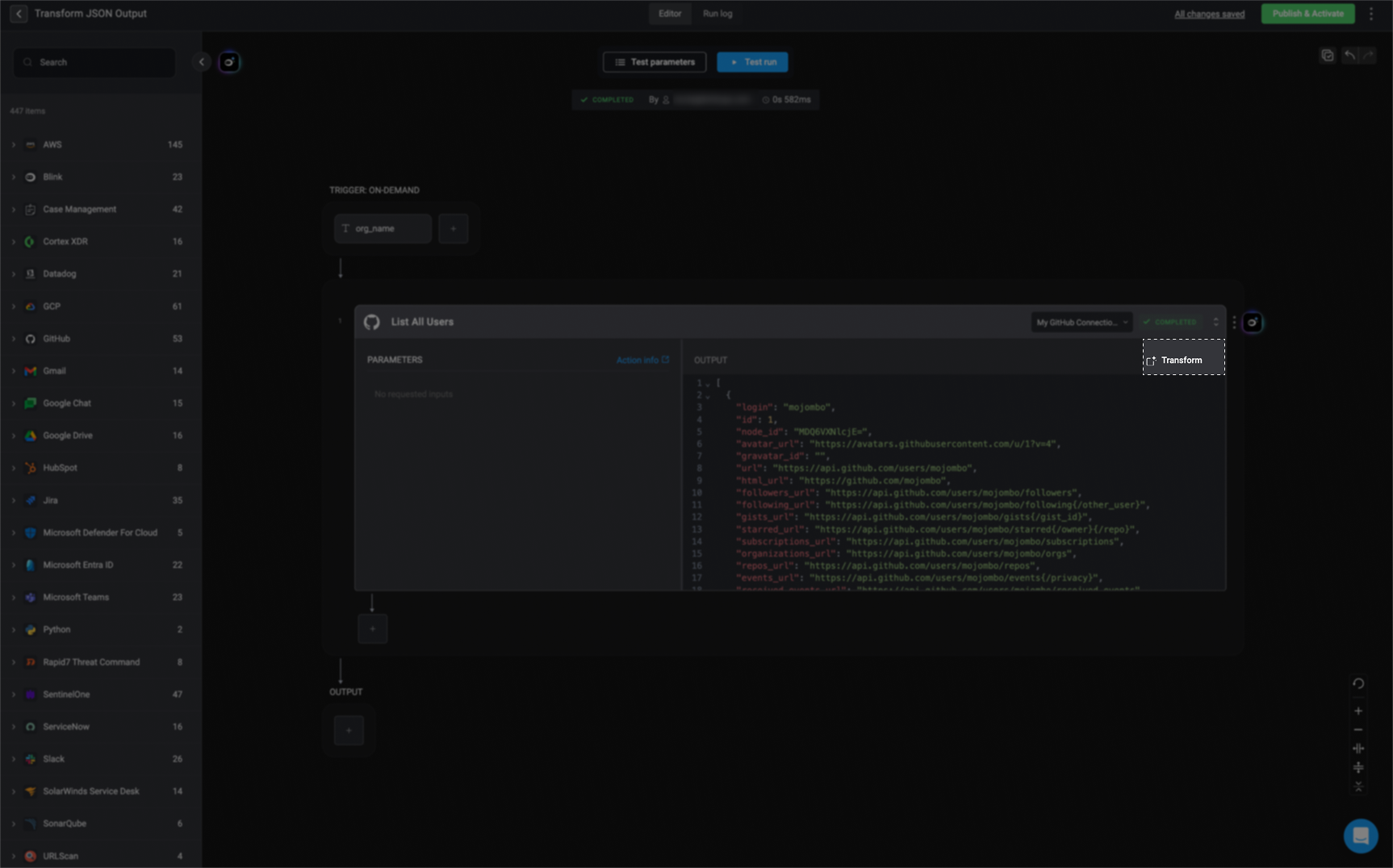Click the List All Users step title

[422, 322]
